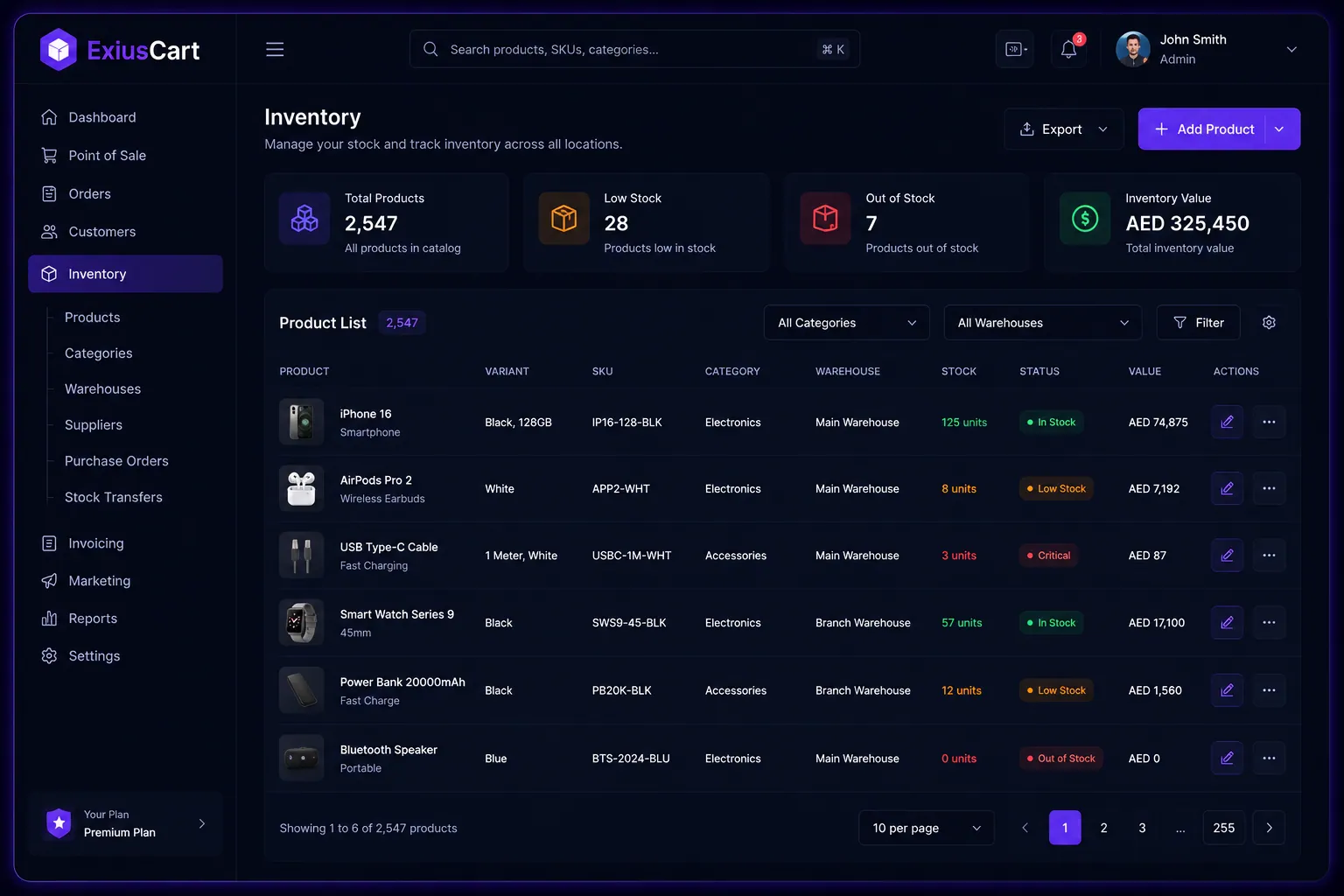Open Orders in sidebar
This screenshot has height=896, width=1344.
[125, 194]
